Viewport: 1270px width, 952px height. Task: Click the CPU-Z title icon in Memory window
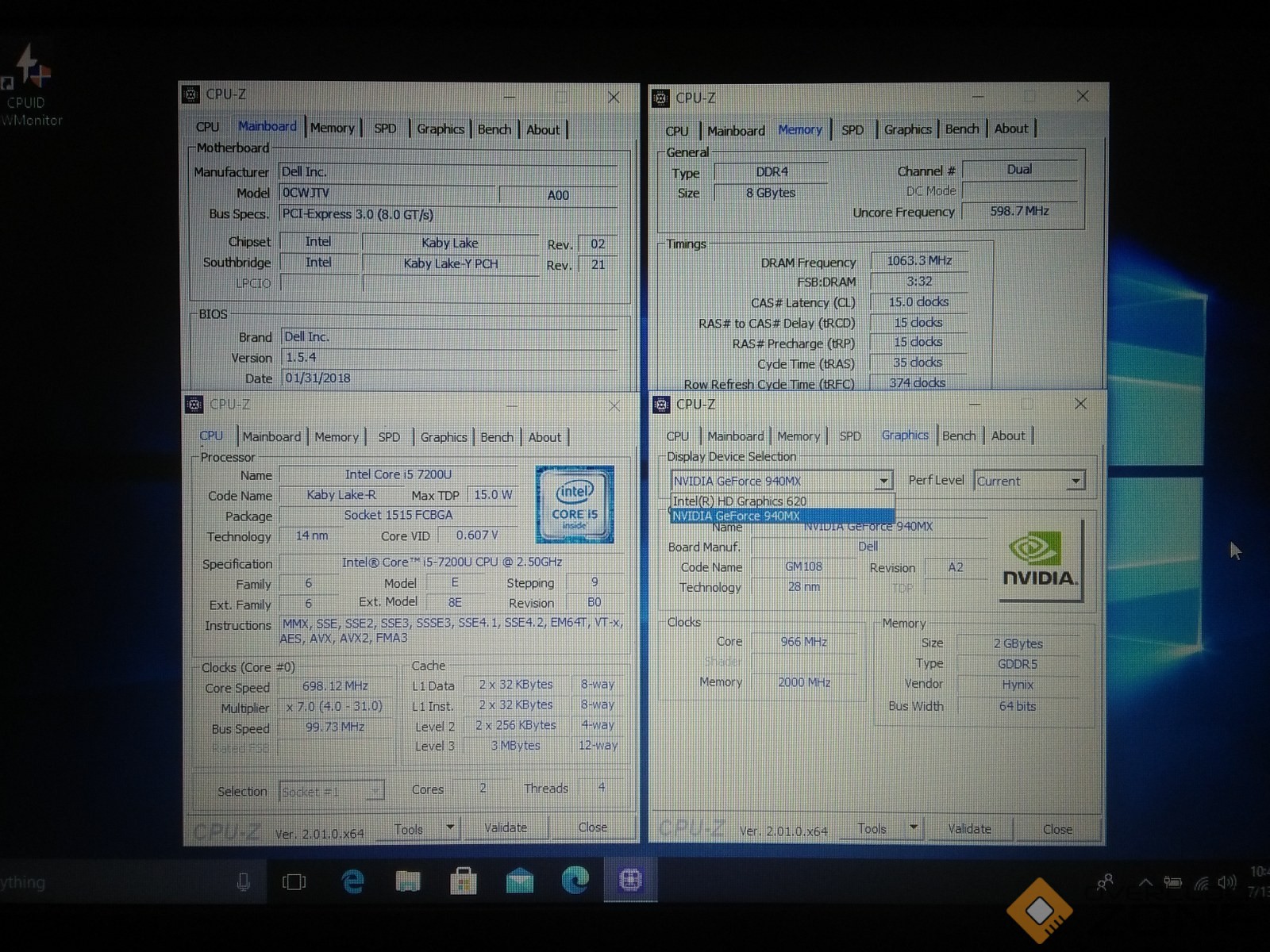click(x=660, y=98)
